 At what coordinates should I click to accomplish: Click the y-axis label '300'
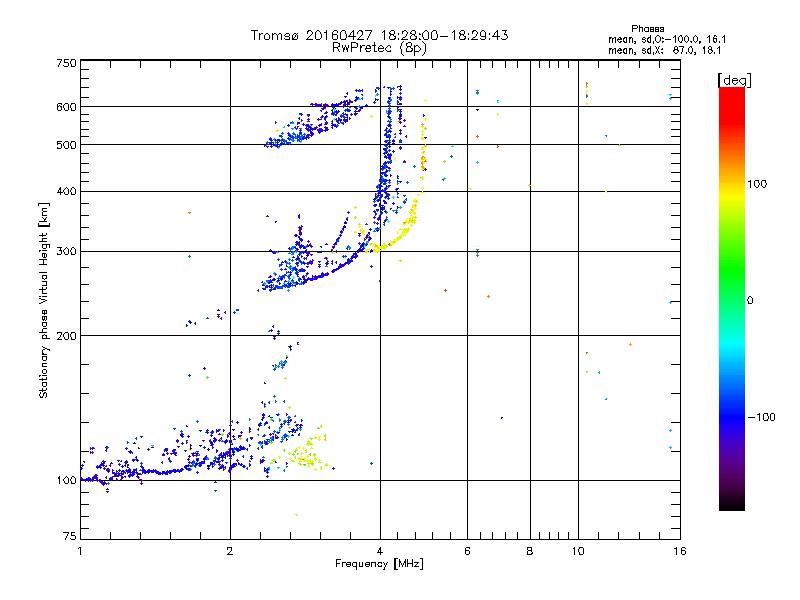66,252
